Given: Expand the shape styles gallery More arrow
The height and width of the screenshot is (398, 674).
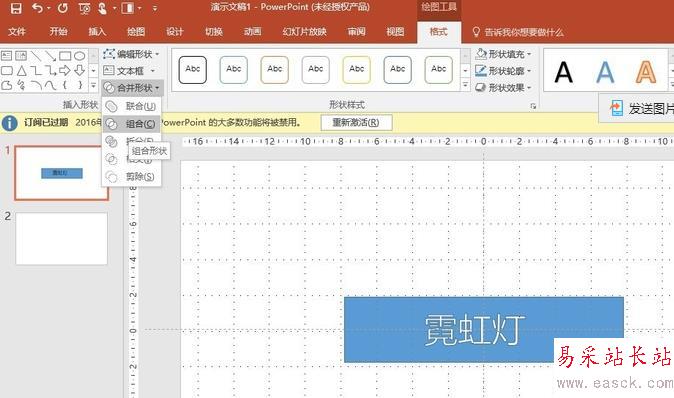Looking at the screenshot, I should (465, 86).
